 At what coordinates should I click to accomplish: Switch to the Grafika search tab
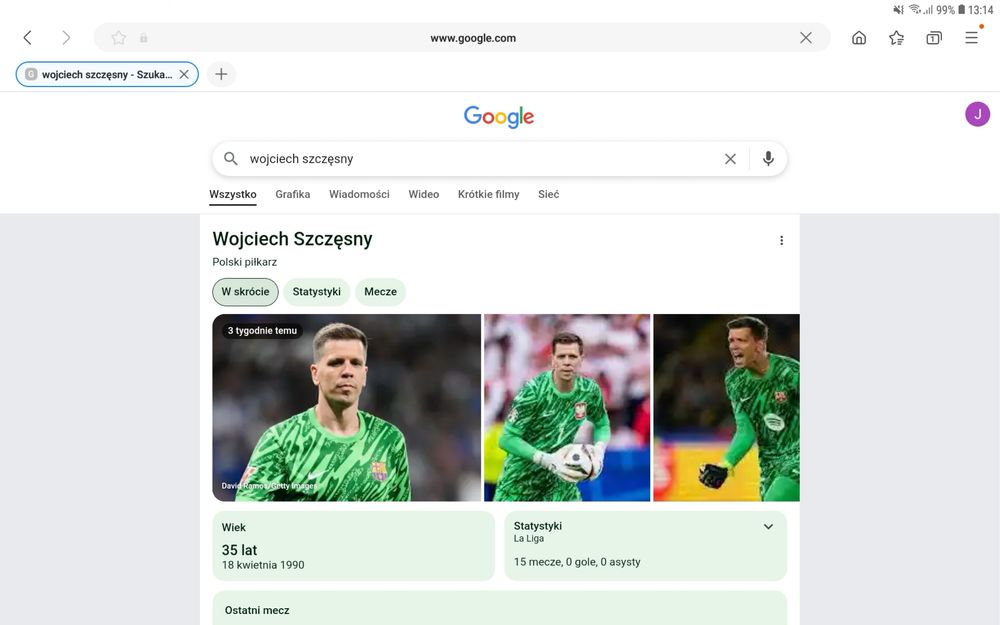(293, 194)
